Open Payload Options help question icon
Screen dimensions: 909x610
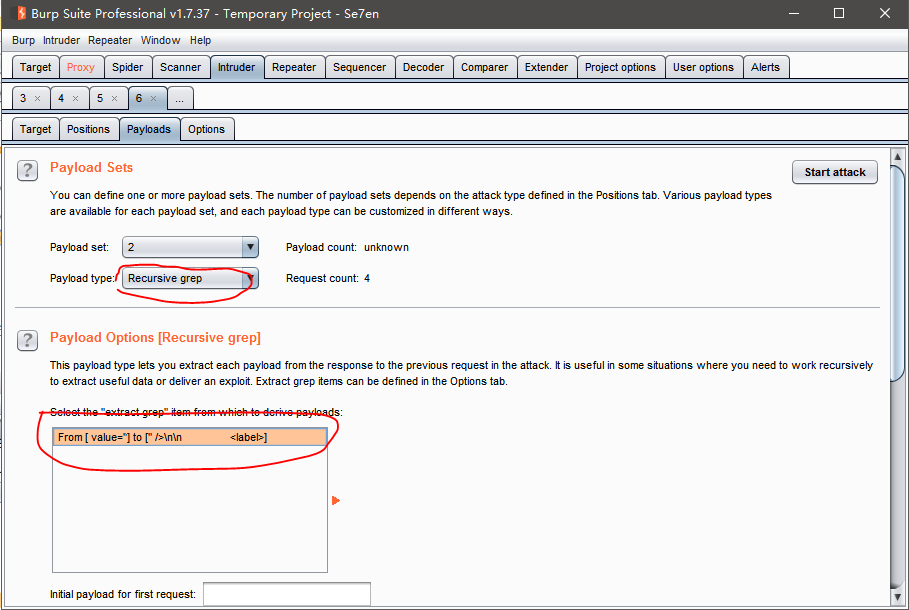[27, 340]
